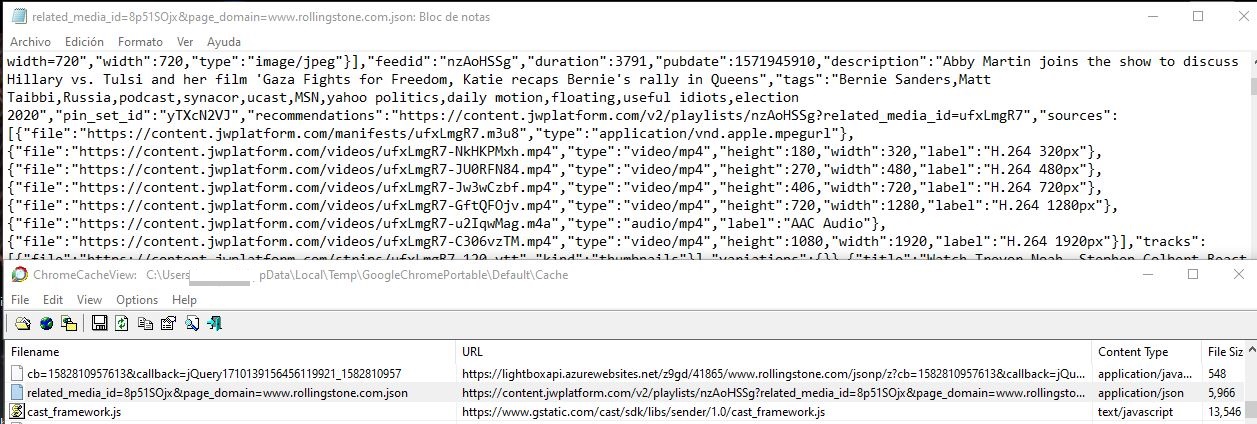Viewport: 1257px width, 424px height.
Task: Select related_media_id=8p51SOjx rollingstone.com.json row
Action: click(217, 393)
